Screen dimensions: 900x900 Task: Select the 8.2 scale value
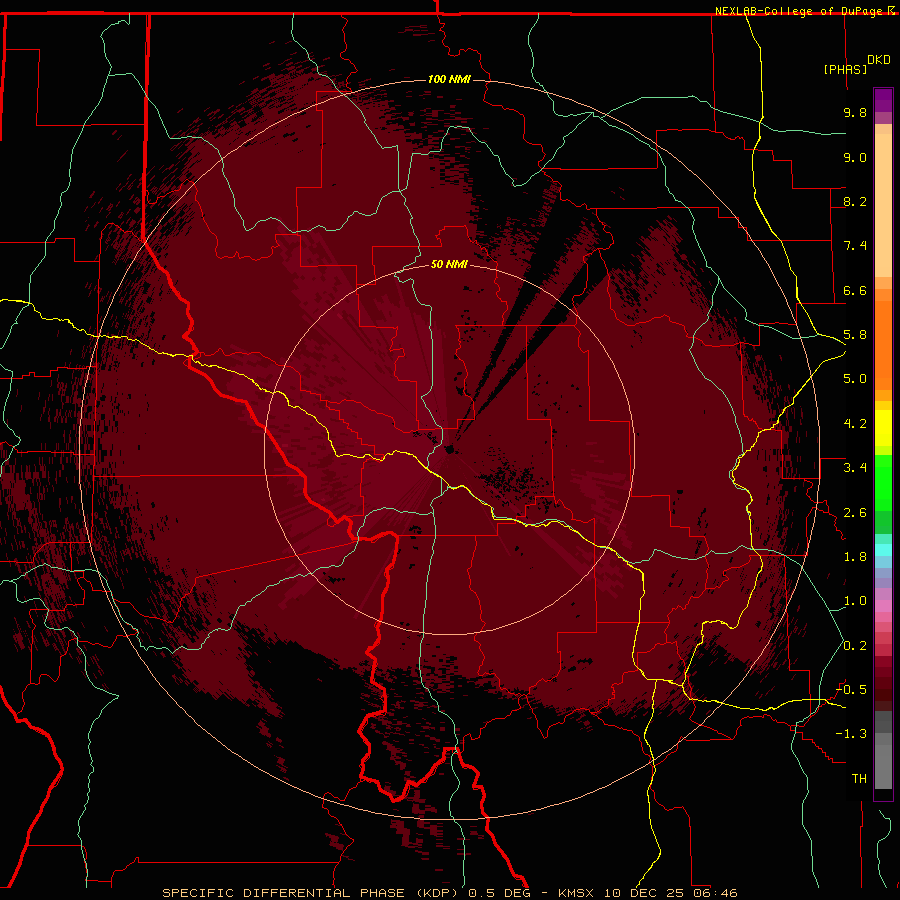pyautogui.click(x=855, y=201)
